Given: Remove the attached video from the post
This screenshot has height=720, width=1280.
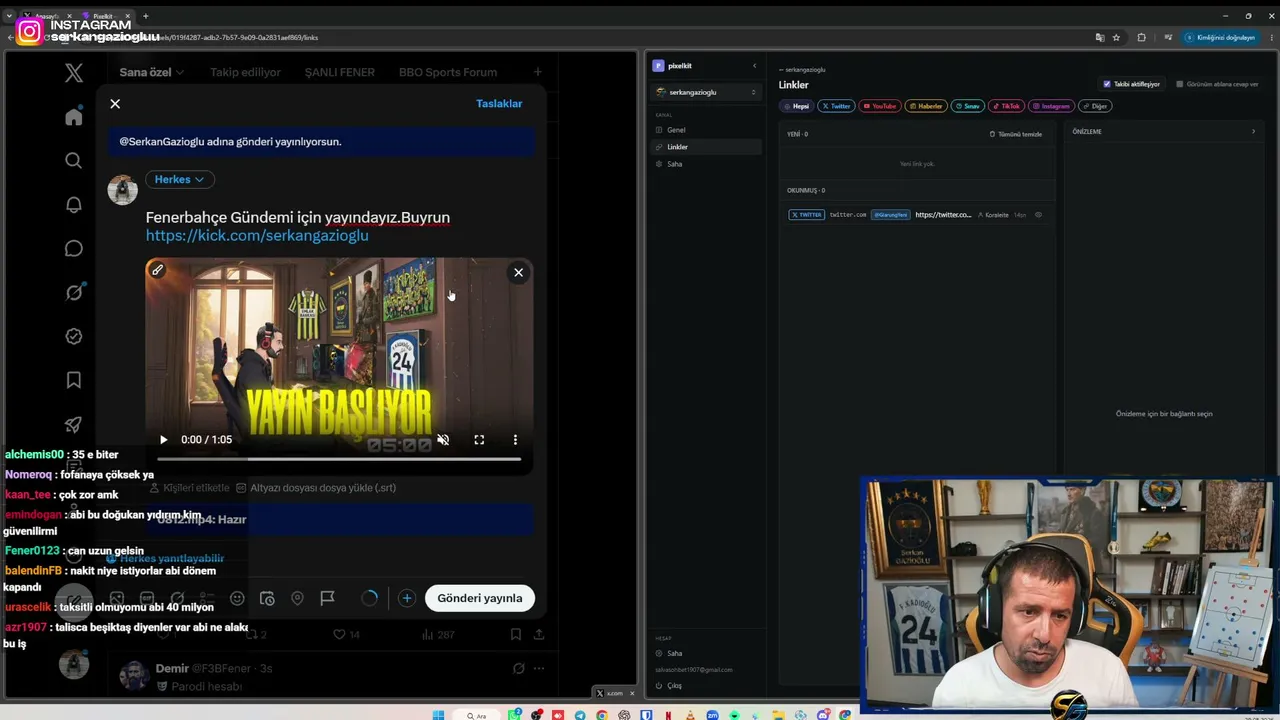Looking at the screenshot, I should click(518, 272).
